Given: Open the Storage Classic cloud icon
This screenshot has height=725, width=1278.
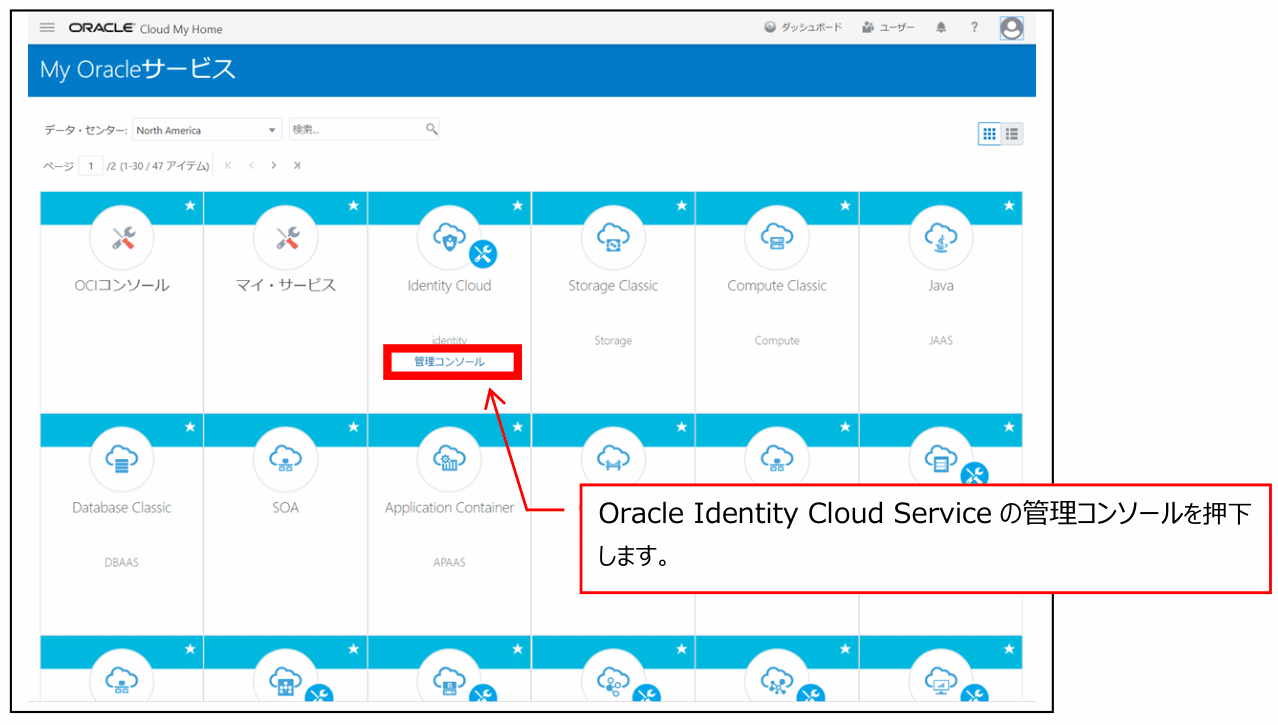Looking at the screenshot, I should tap(613, 237).
